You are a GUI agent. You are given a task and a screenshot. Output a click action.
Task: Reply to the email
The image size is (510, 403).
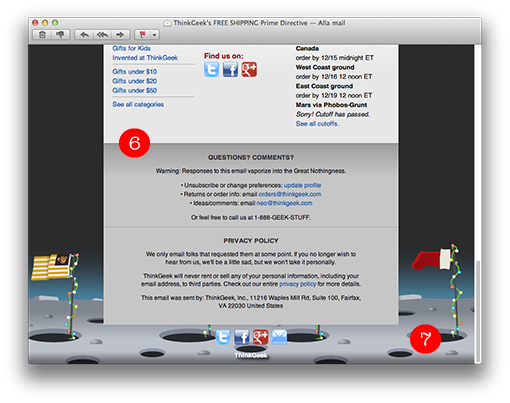coord(84,35)
